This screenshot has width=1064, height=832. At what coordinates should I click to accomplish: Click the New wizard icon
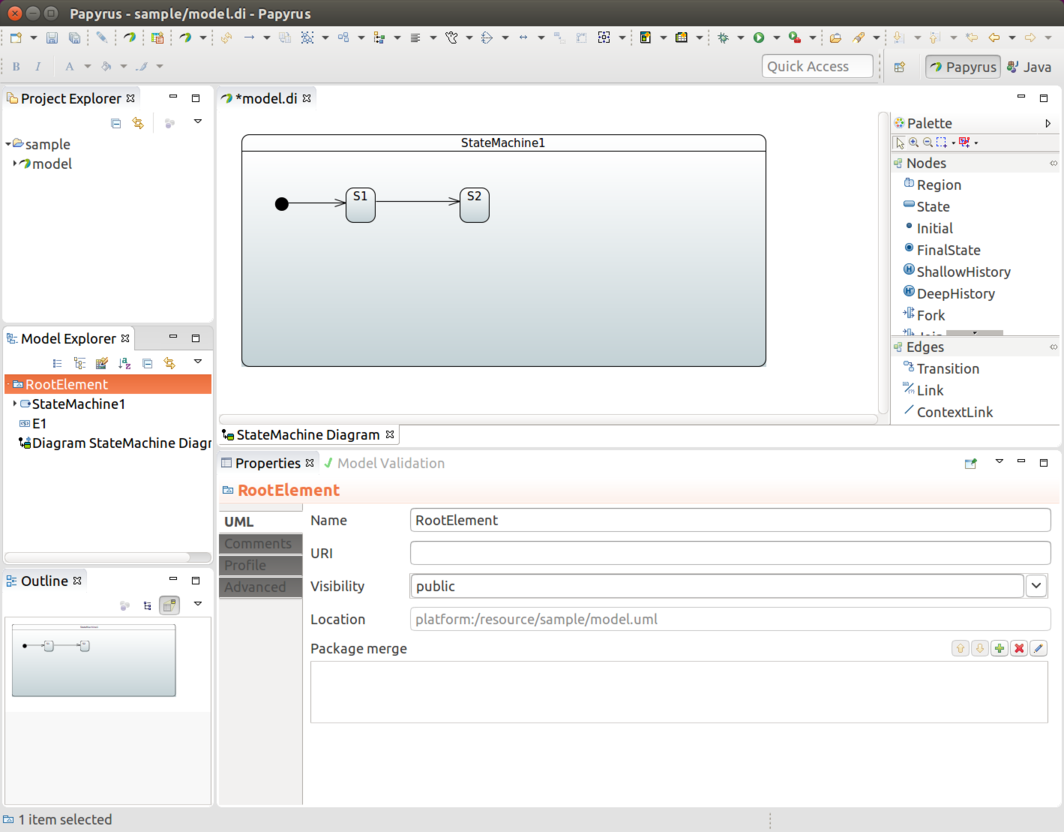point(16,38)
